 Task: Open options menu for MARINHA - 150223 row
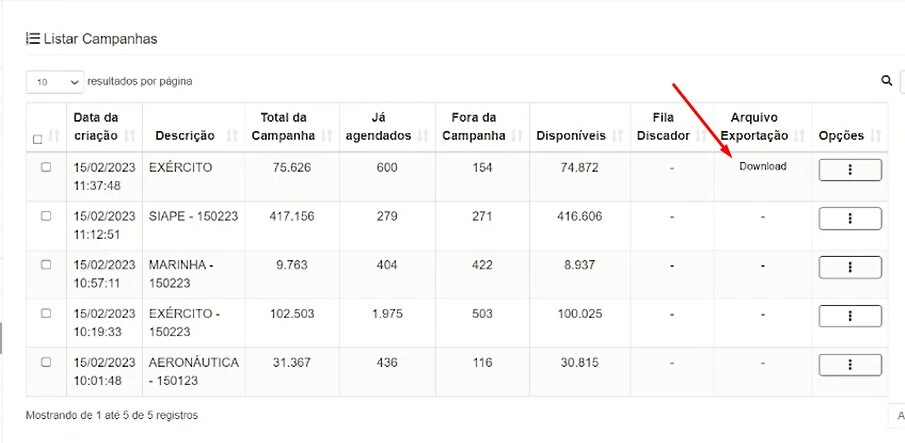(x=850, y=267)
